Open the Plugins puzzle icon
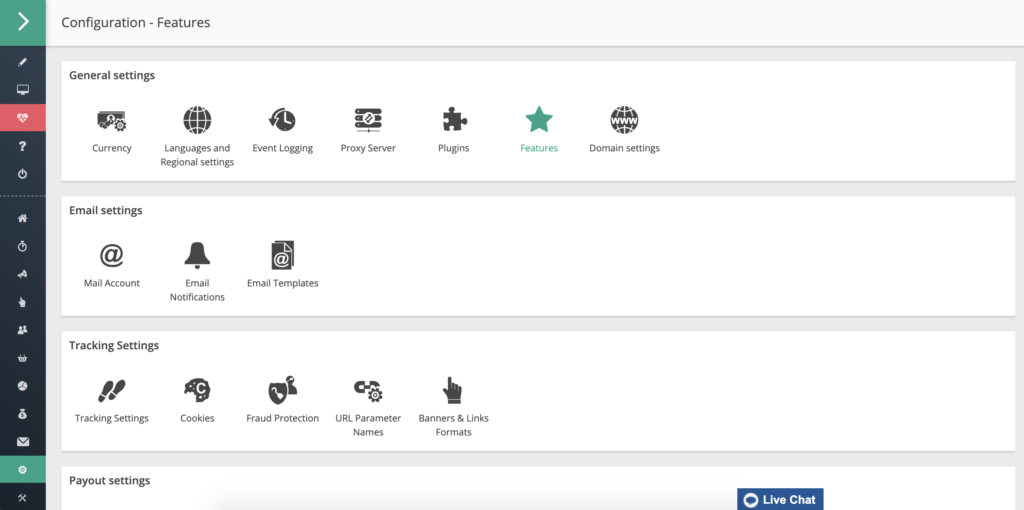Image resolution: width=1024 pixels, height=510 pixels. pyautogui.click(x=454, y=121)
